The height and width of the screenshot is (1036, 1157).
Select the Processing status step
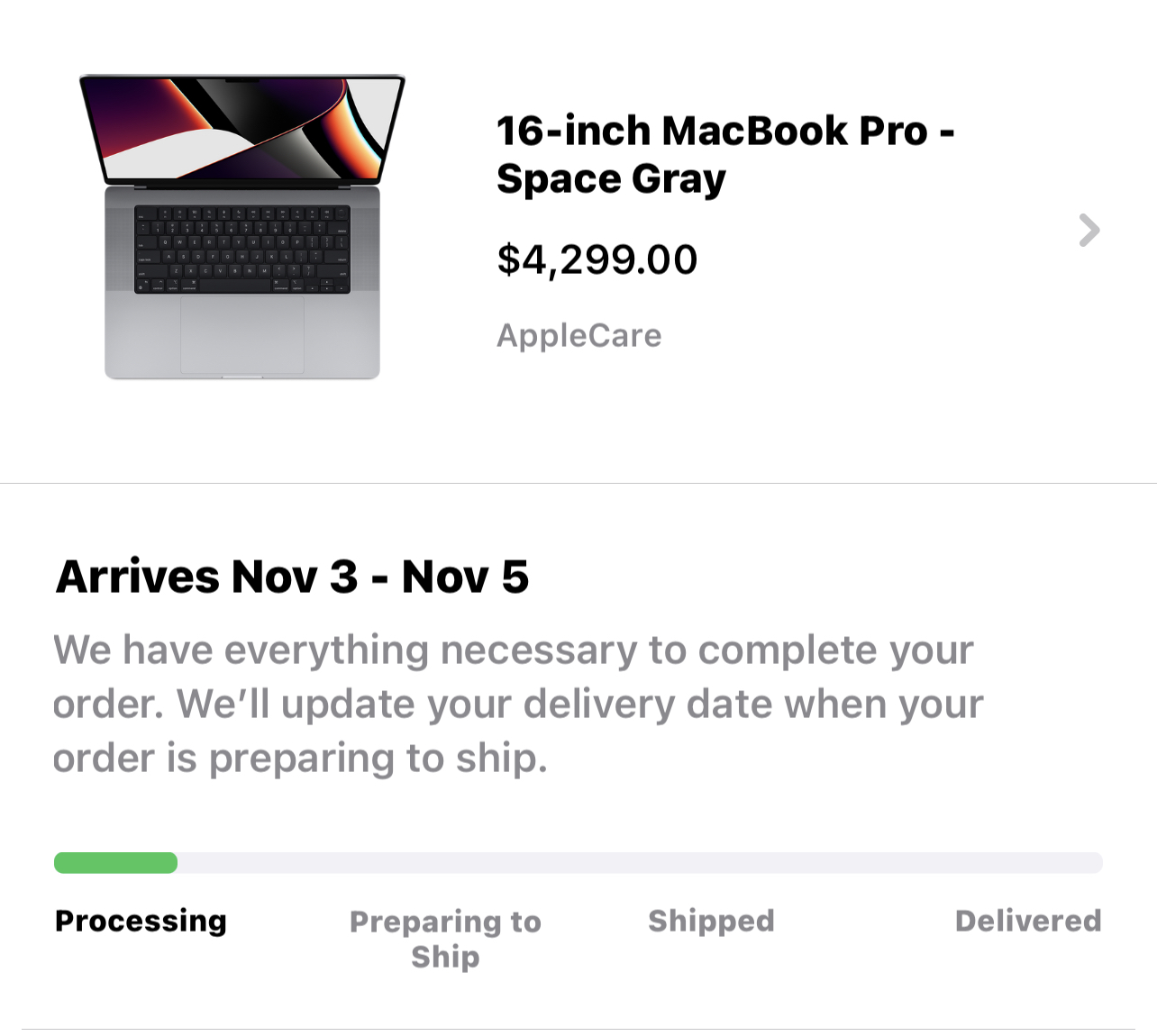(x=141, y=921)
